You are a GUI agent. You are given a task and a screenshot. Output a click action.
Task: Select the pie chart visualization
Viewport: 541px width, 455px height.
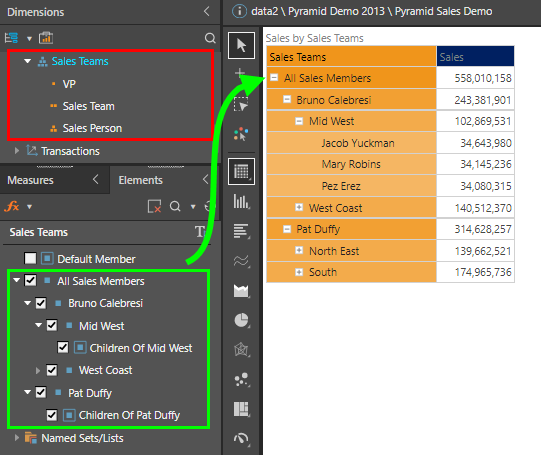(x=241, y=320)
